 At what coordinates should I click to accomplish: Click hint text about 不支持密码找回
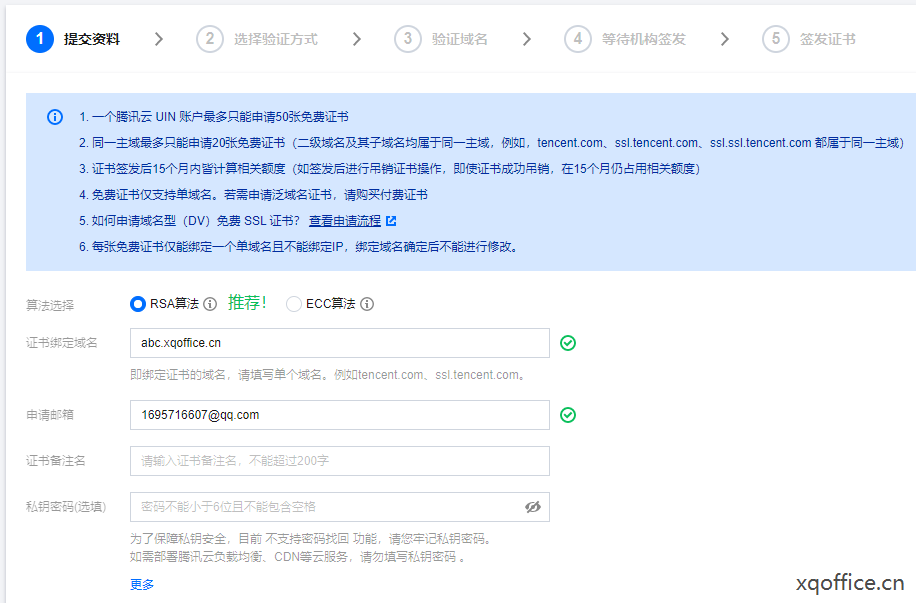[312, 539]
